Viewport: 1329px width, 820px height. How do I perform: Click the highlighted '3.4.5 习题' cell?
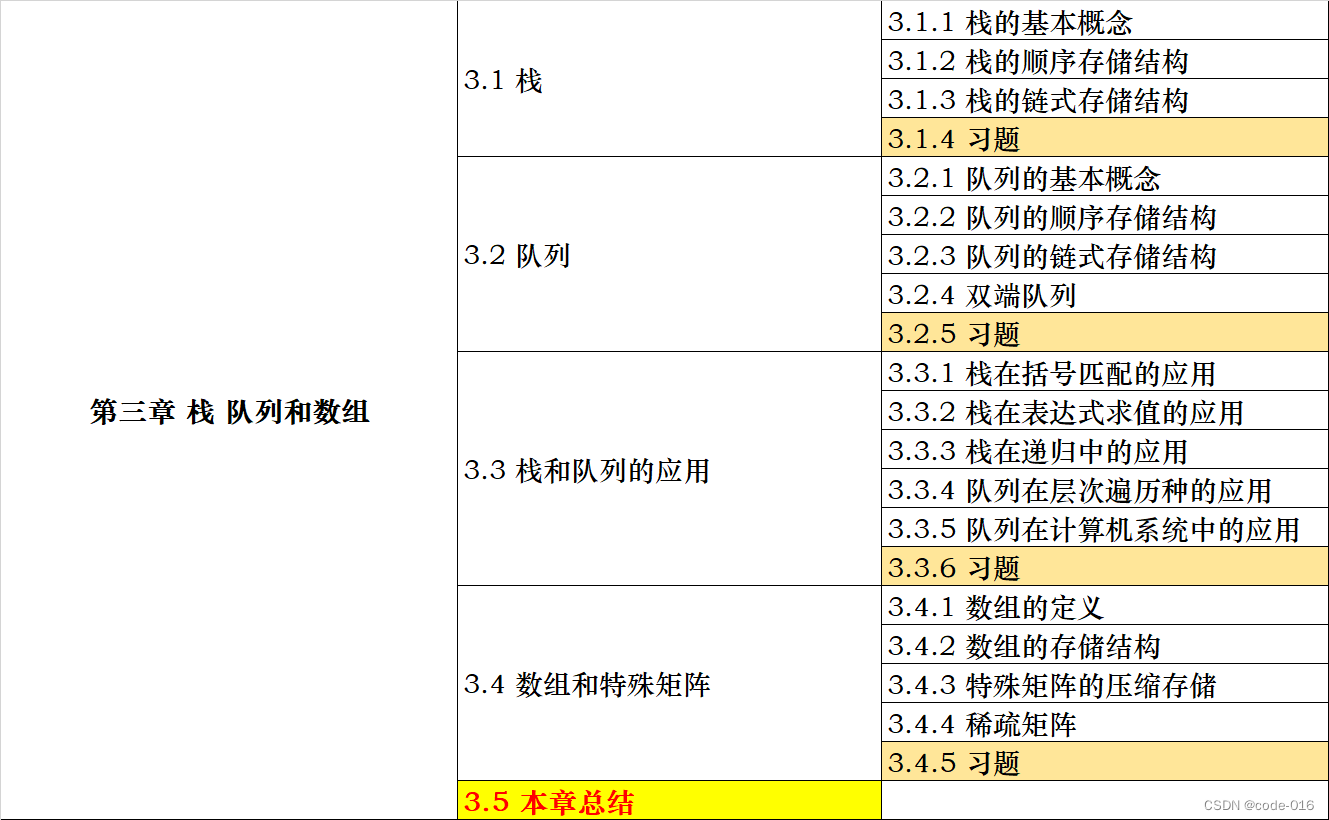tap(1105, 762)
